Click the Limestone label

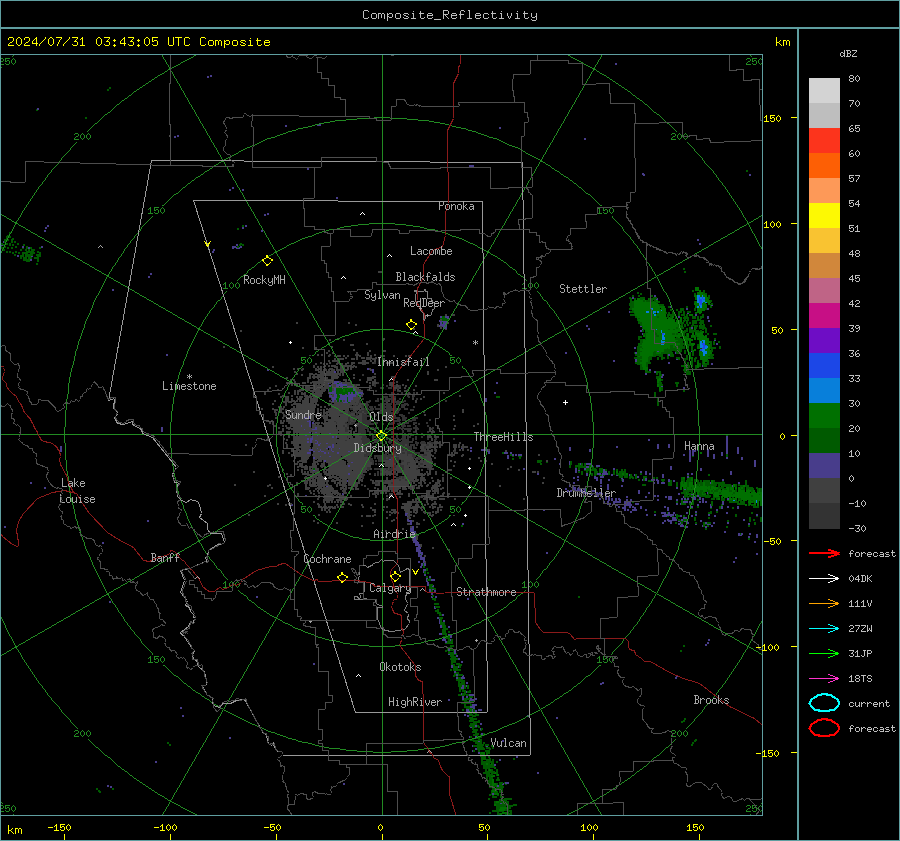(189, 386)
